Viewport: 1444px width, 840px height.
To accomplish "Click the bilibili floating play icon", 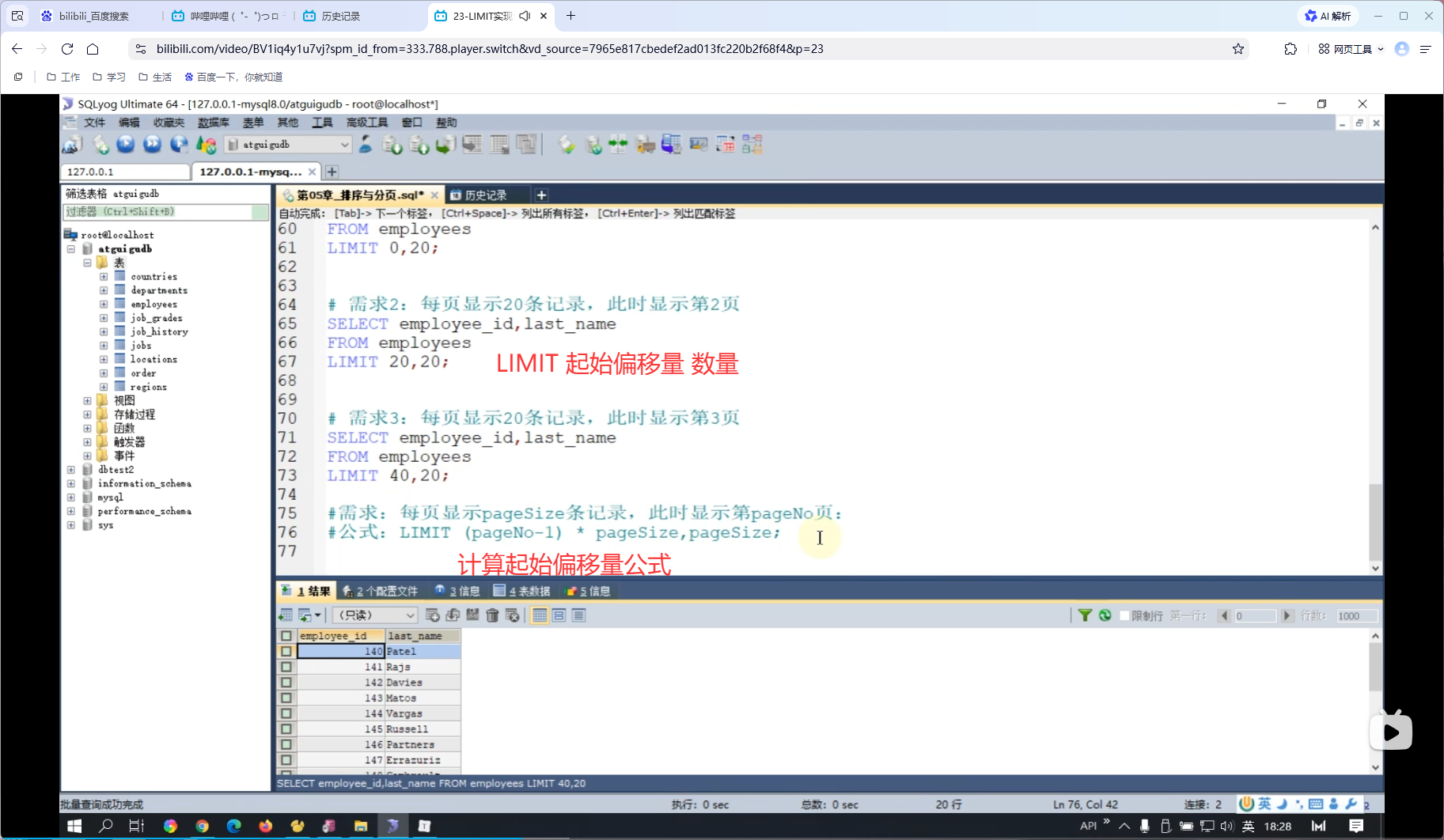I will 1391,731.
